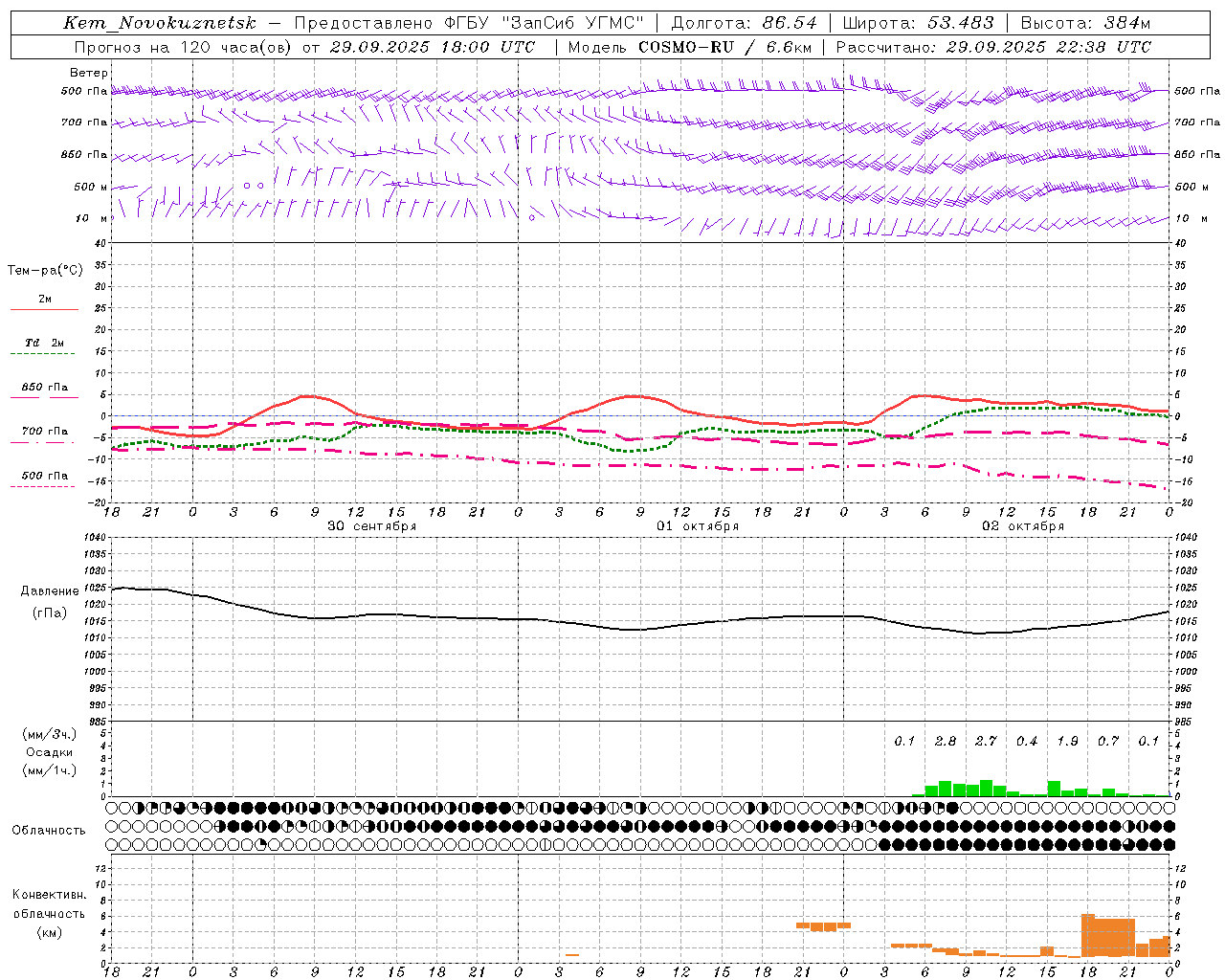Click the Kem_Novokuznetsk station title
Viewport: 1225px width, 980px height.
tap(159, 23)
